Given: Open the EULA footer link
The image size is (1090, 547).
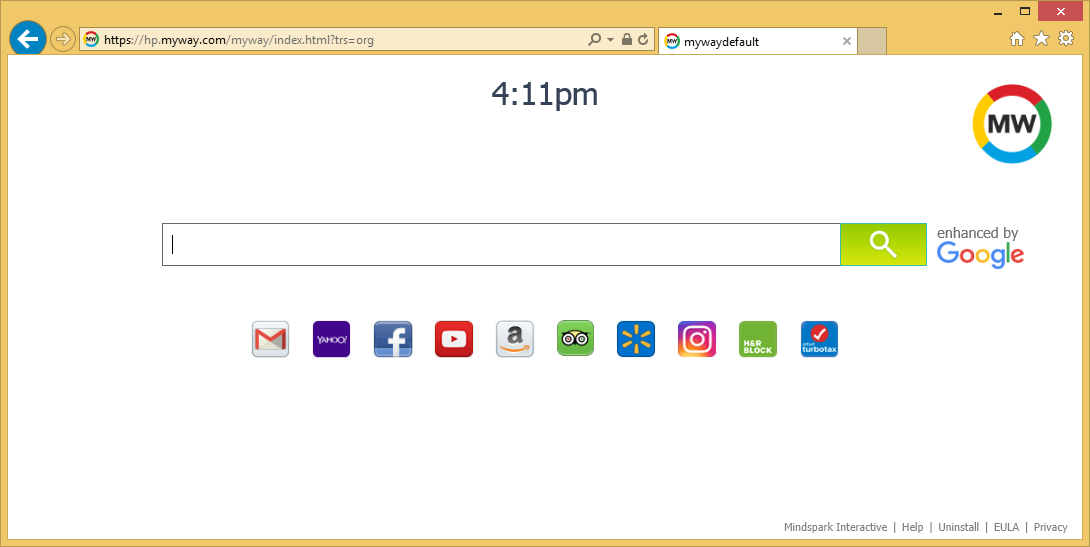Looking at the screenshot, I should pyautogui.click(x=1006, y=527).
